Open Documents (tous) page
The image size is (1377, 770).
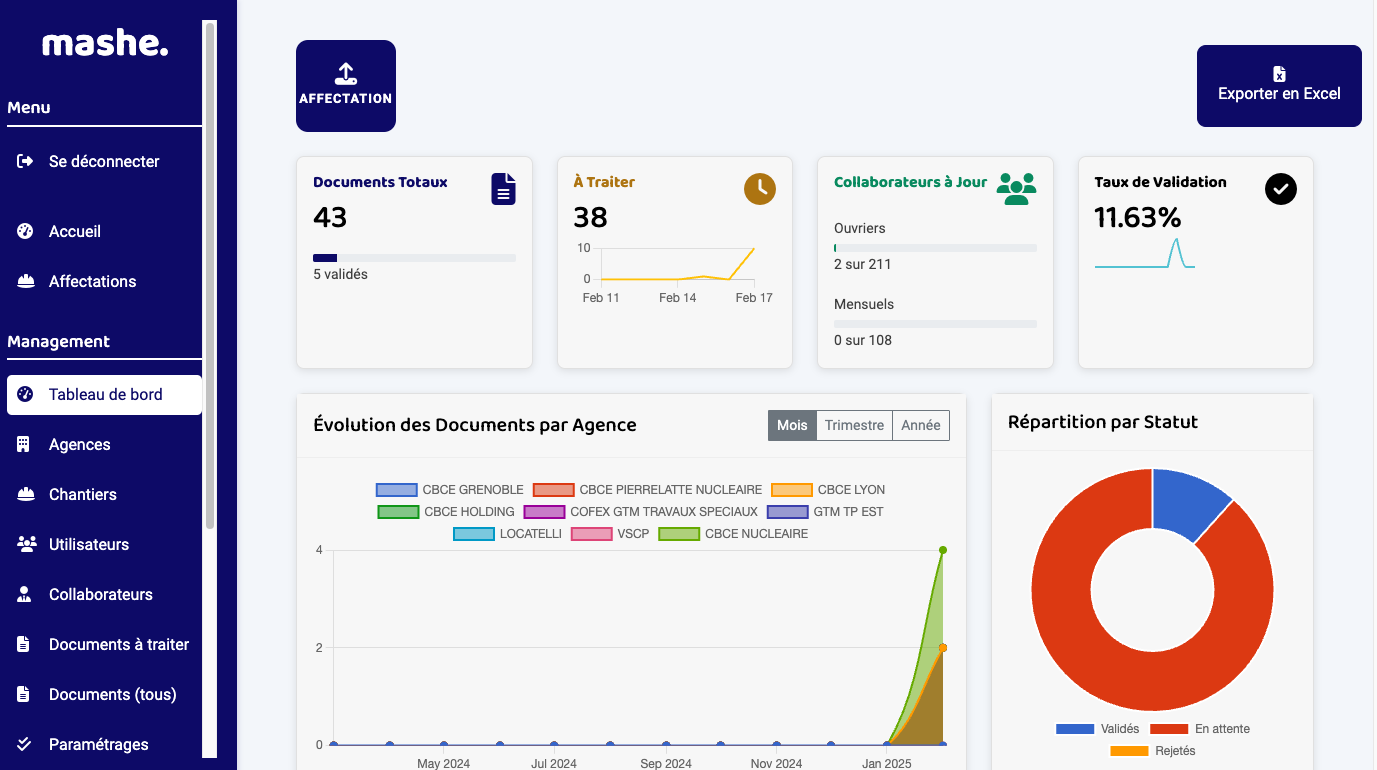click(x=104, y=694)
